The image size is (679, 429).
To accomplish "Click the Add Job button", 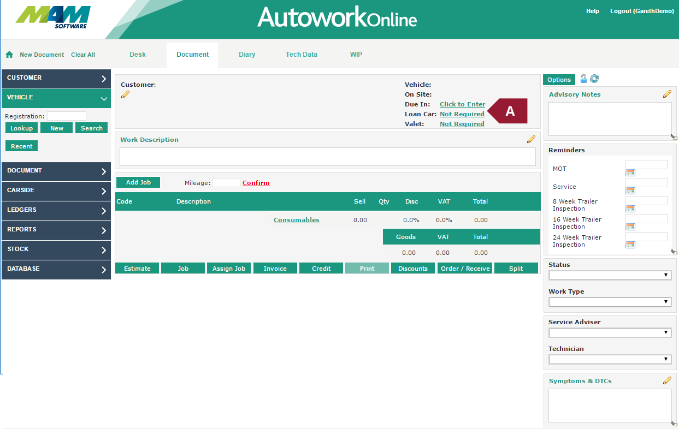I will [136, 183].
